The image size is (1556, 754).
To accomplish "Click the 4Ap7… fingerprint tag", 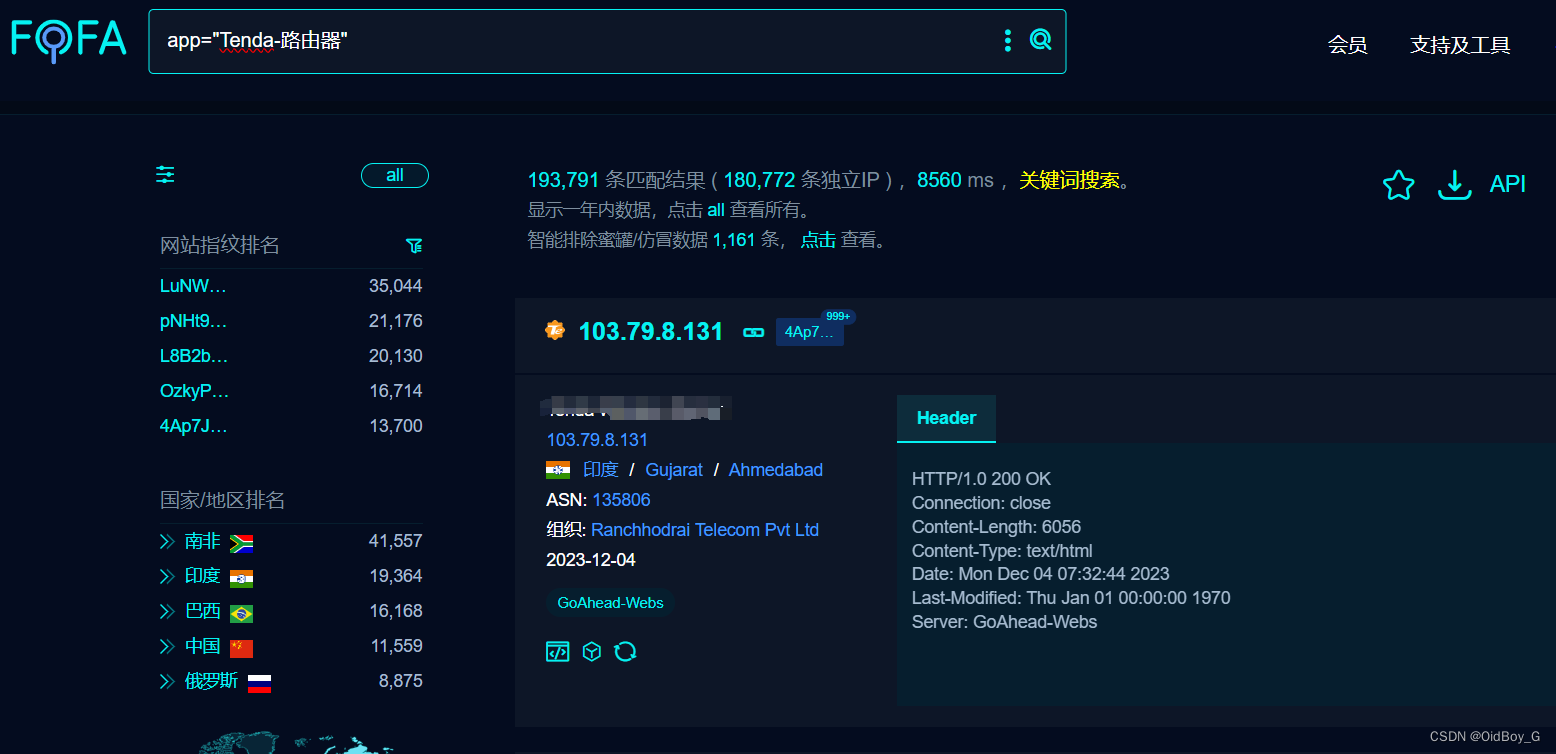I will [x=810, y=333].
